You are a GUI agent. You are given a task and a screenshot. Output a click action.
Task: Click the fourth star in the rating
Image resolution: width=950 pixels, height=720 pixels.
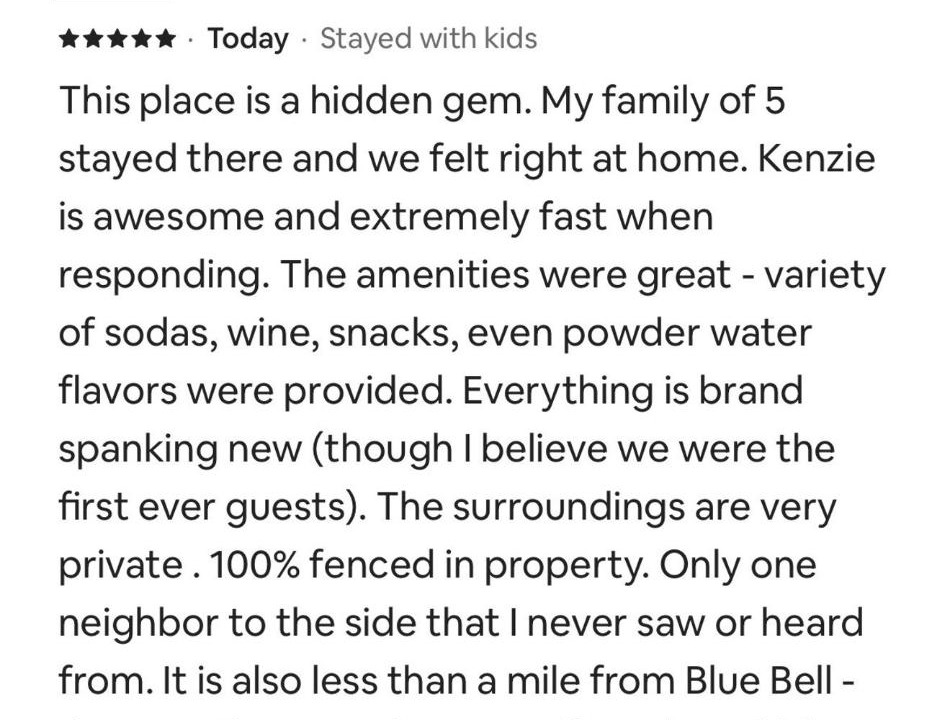click(x=141, y=39)
